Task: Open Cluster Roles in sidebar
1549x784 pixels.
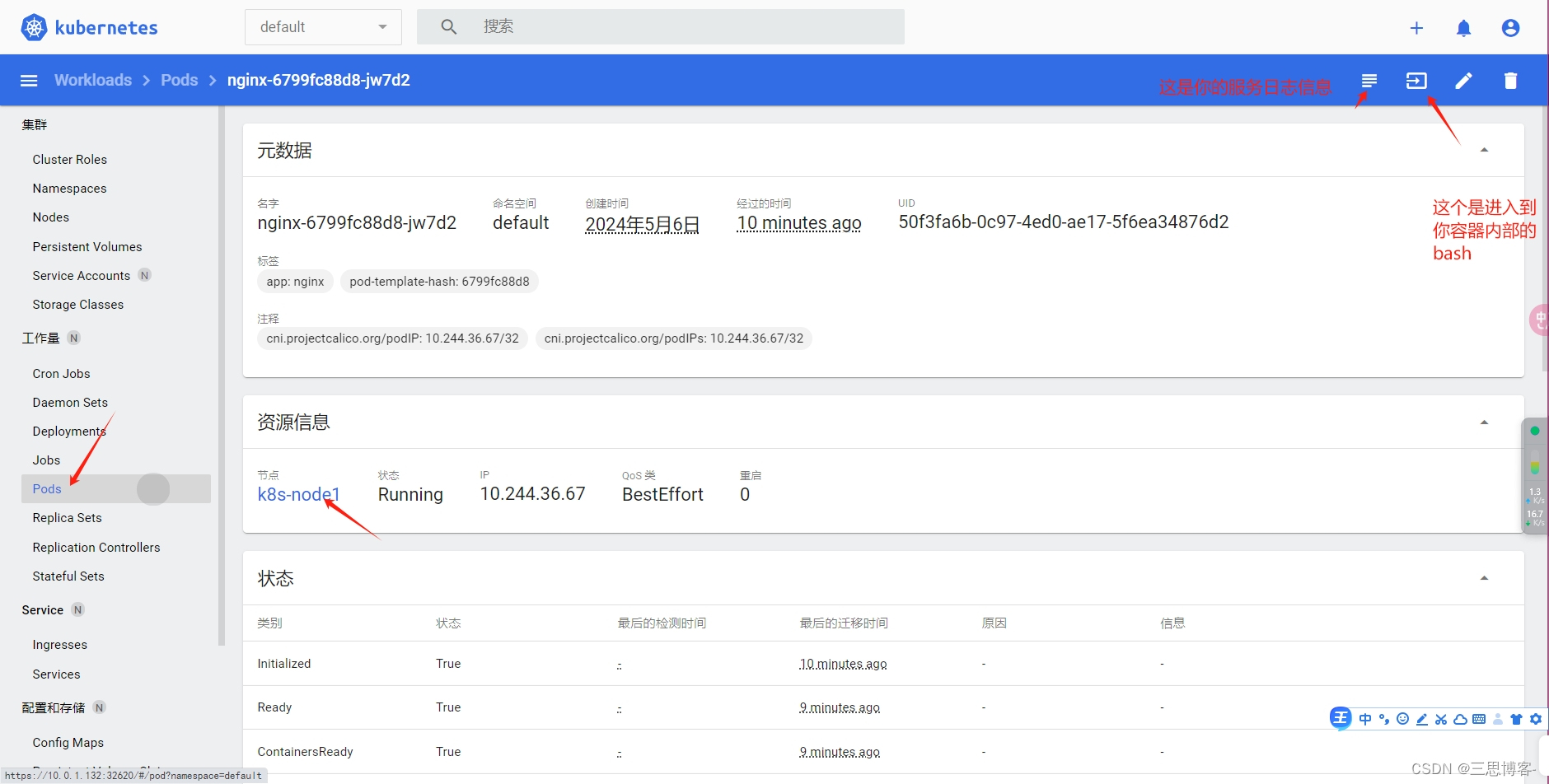Action: [x=69, y=160]
